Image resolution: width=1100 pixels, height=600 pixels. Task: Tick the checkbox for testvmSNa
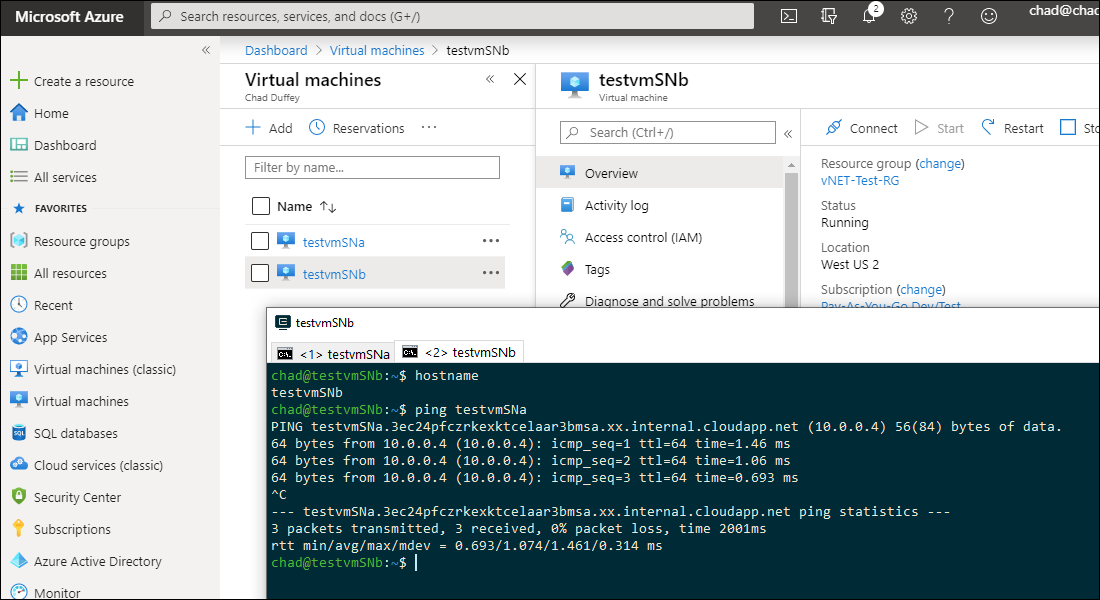[x=260, y=241]
